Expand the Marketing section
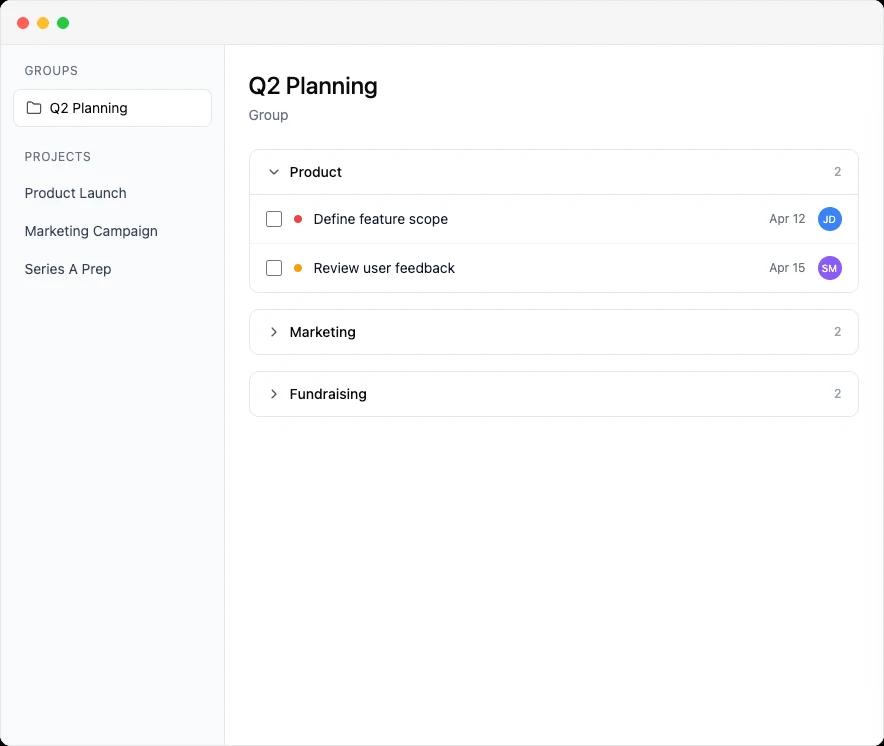This screenshot has height=746, width=884. 273,331
